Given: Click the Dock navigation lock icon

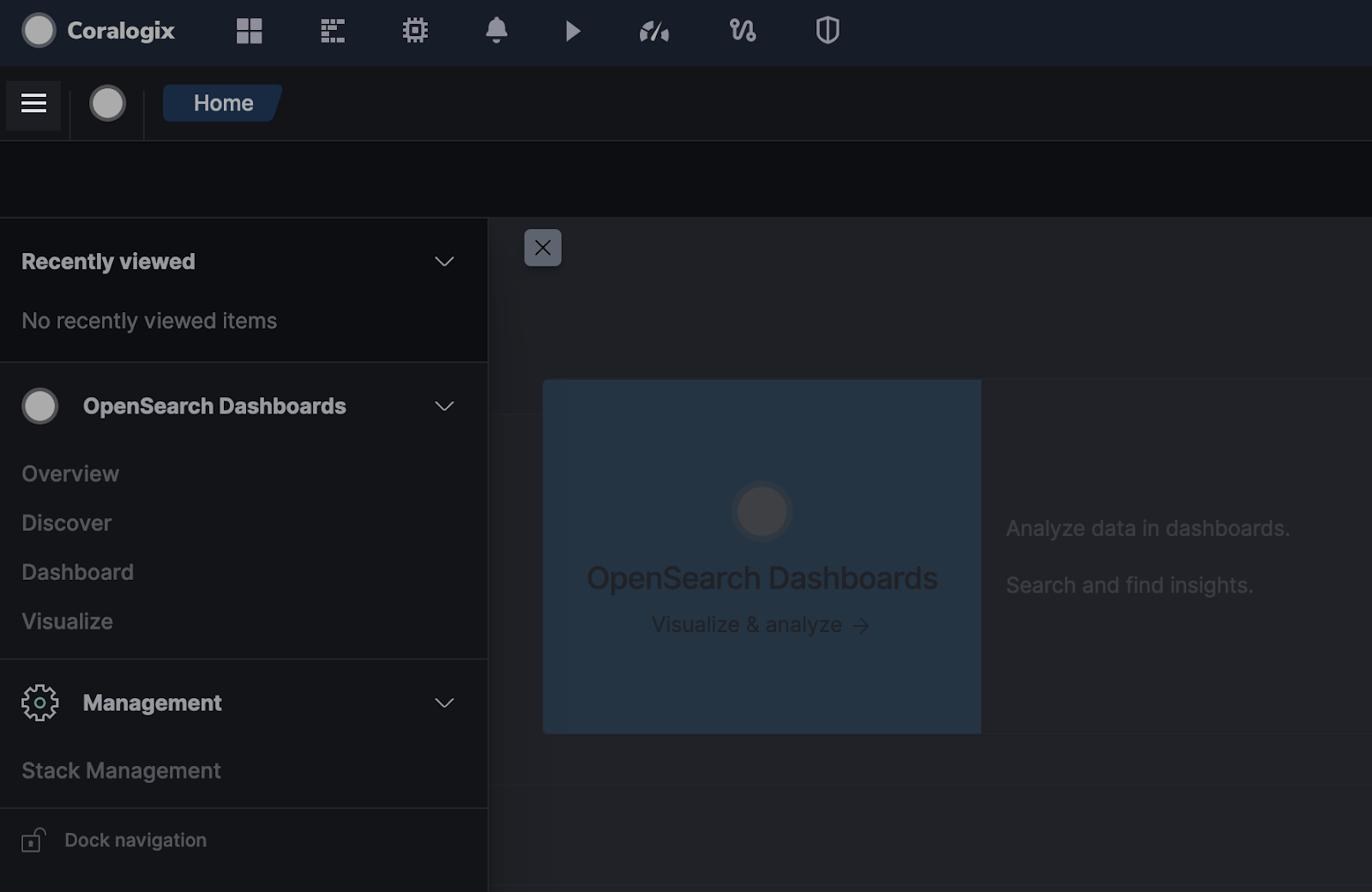Looking at the screenshot, I should pos(33,841).
